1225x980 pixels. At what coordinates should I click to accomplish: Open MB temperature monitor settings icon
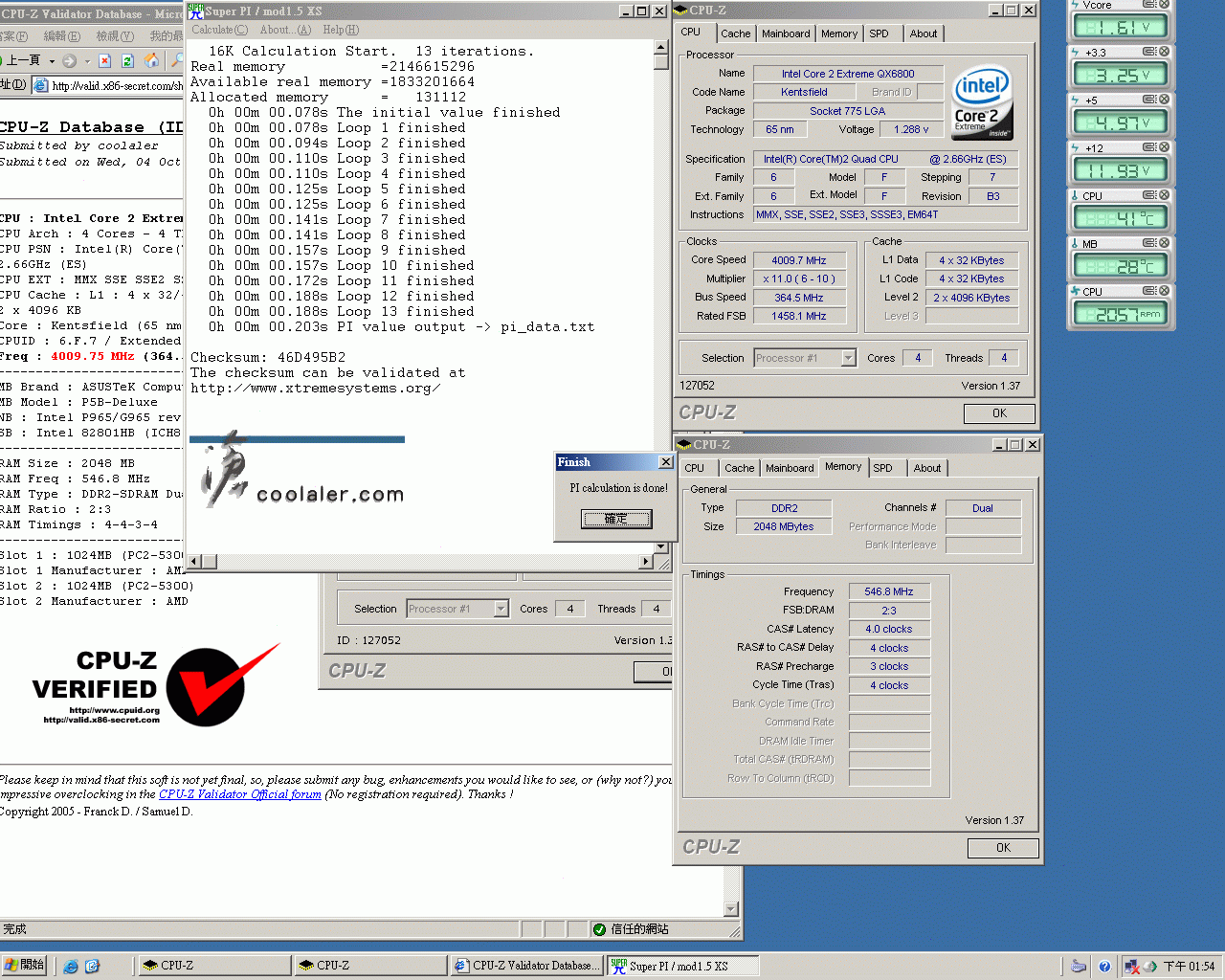point(1150,243)
